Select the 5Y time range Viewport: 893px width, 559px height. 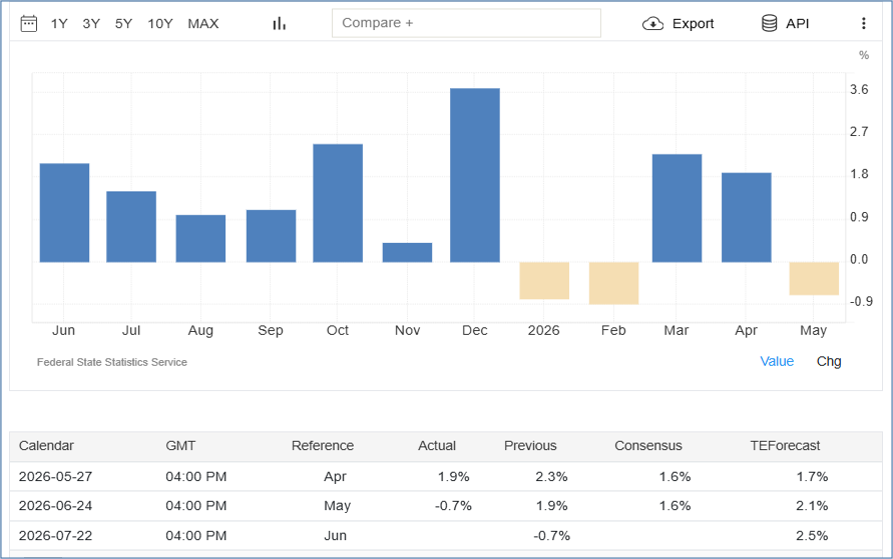124,24
